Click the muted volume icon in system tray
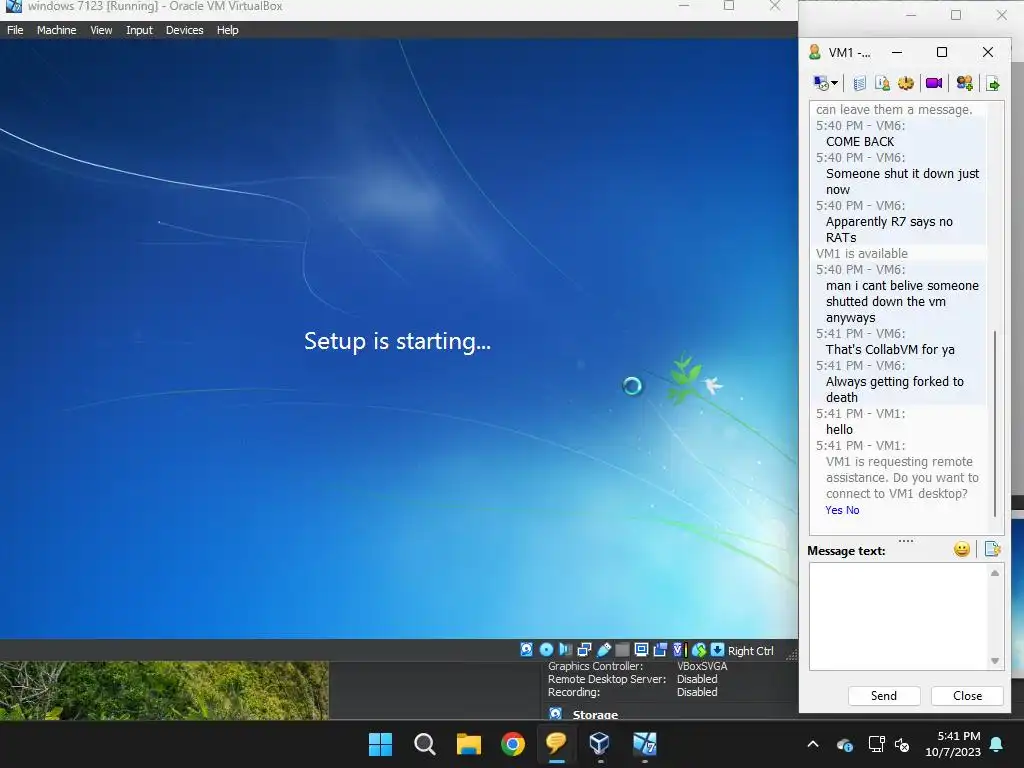 click(902, 744)
